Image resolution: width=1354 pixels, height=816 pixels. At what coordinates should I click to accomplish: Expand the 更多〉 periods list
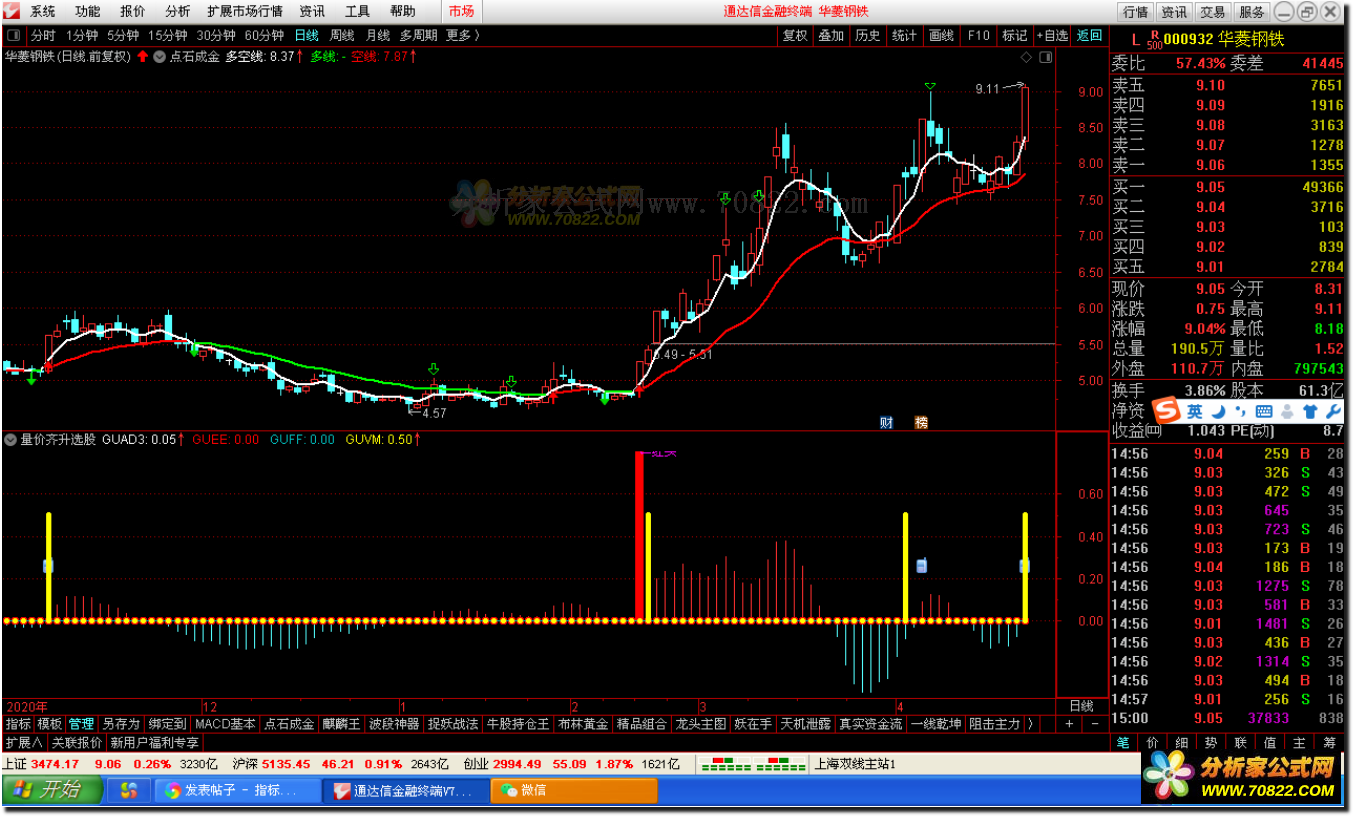(463, 35)
